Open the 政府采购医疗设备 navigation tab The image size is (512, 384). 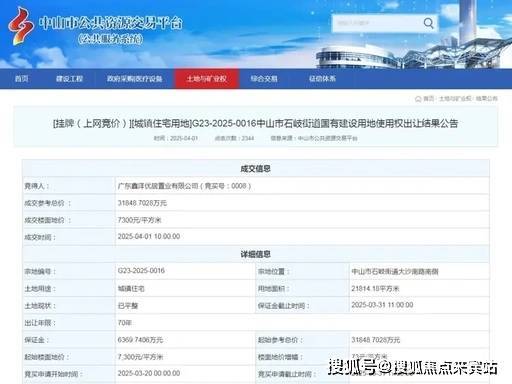[134, 79]
